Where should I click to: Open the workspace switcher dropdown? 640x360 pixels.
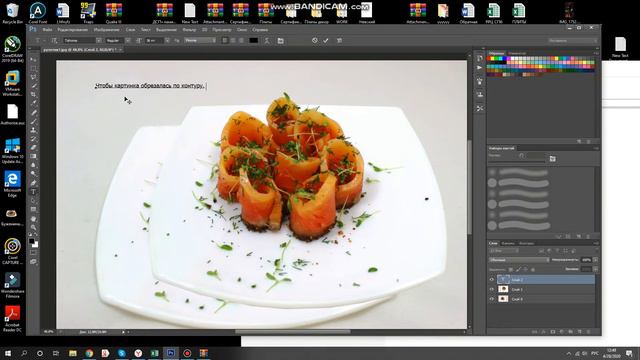[x=572, y=40]
